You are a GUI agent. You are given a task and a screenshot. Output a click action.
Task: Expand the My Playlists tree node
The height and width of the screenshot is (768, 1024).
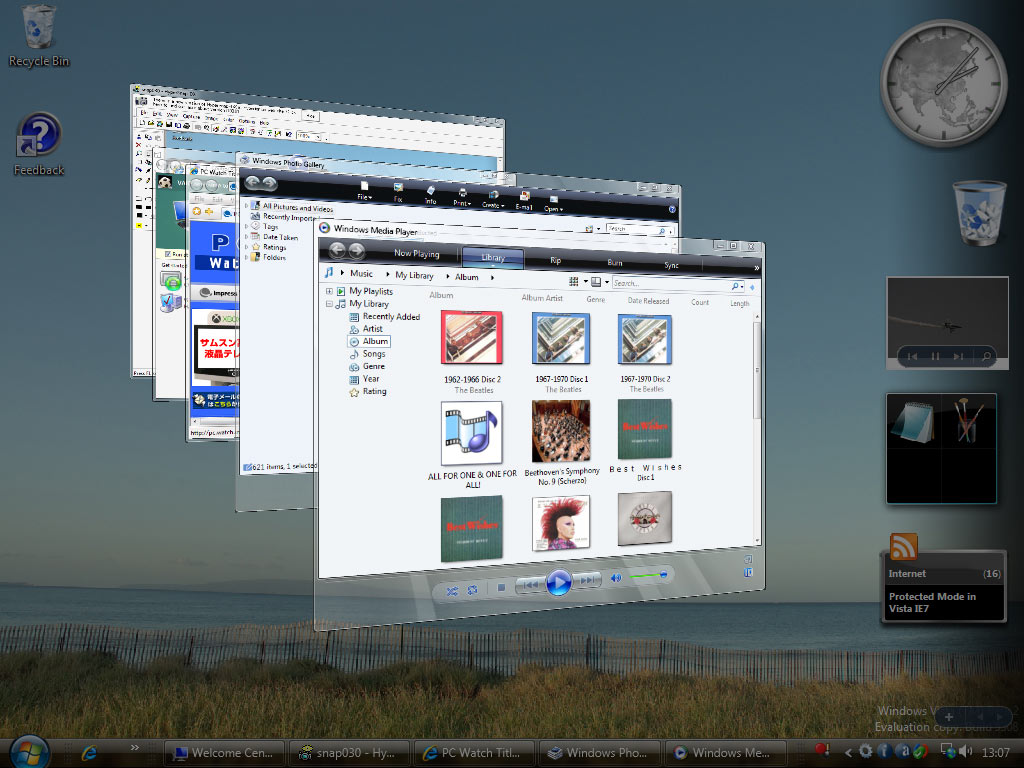(x=329, y=291)
